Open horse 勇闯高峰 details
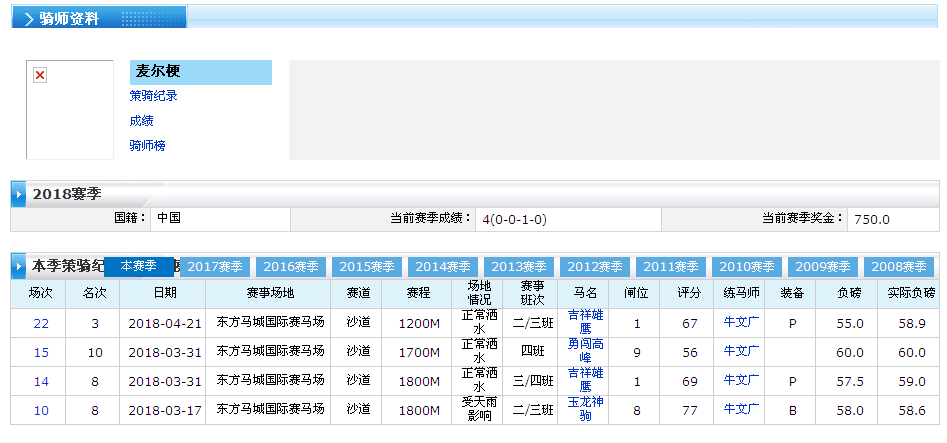Screen dimensions: 947x443 (x=585, y=351)
